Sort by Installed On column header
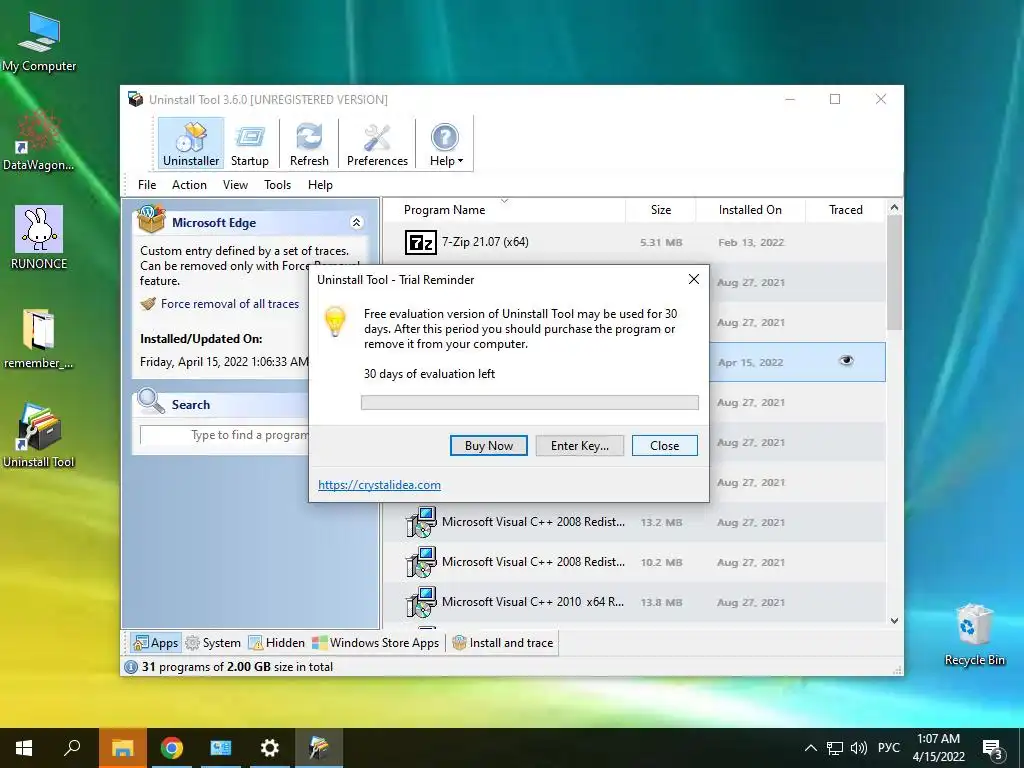This screenshot has height=768, width=1024. [x=750, y=210]
